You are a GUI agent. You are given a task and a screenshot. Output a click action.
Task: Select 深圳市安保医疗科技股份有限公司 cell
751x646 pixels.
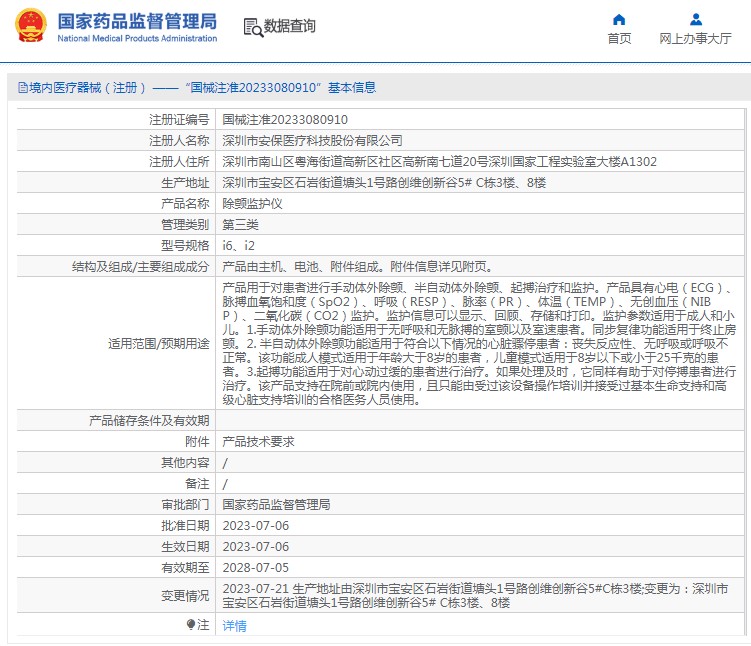coord(312,140)
